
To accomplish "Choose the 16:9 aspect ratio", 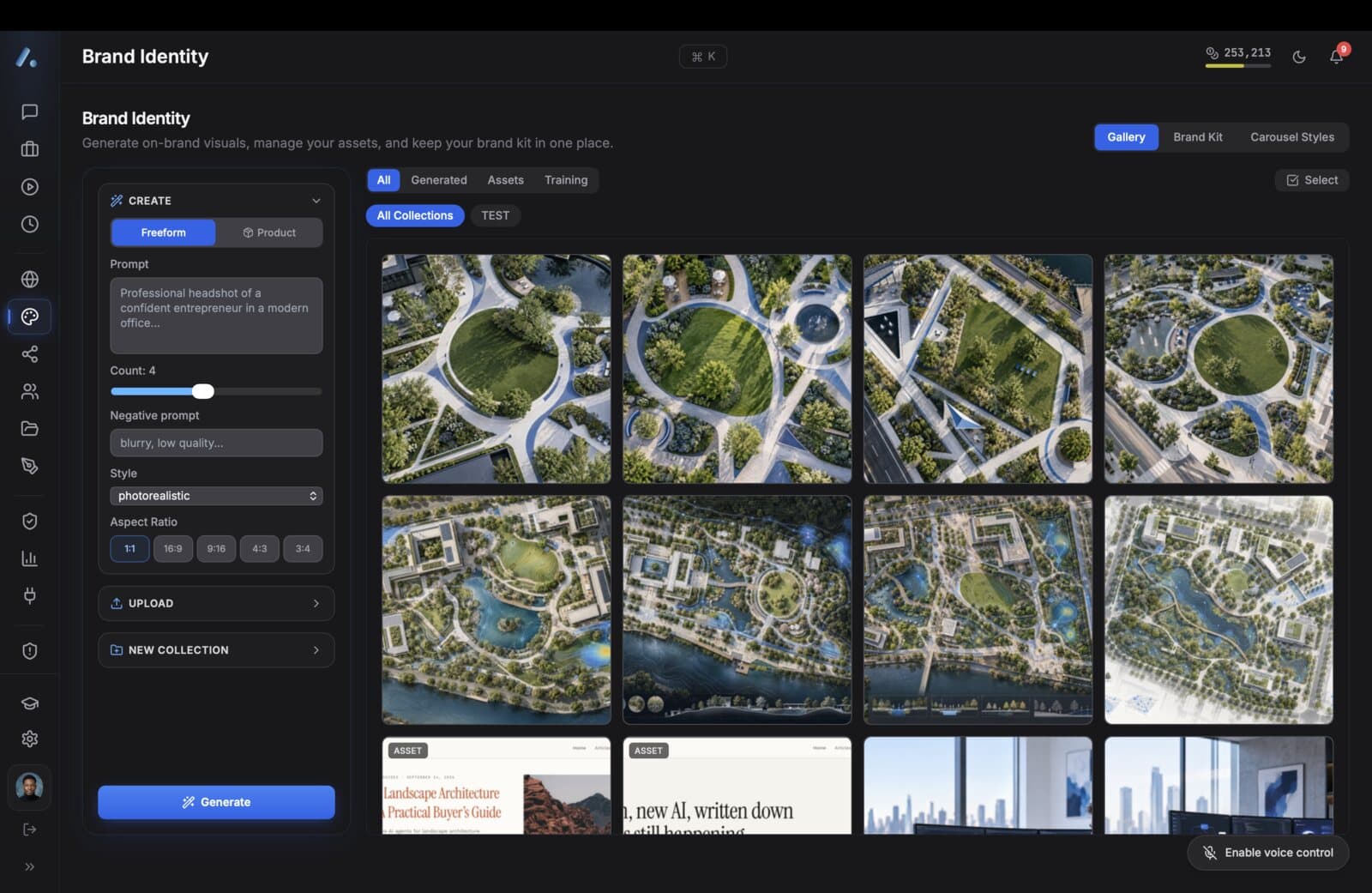I will (172, 548).
